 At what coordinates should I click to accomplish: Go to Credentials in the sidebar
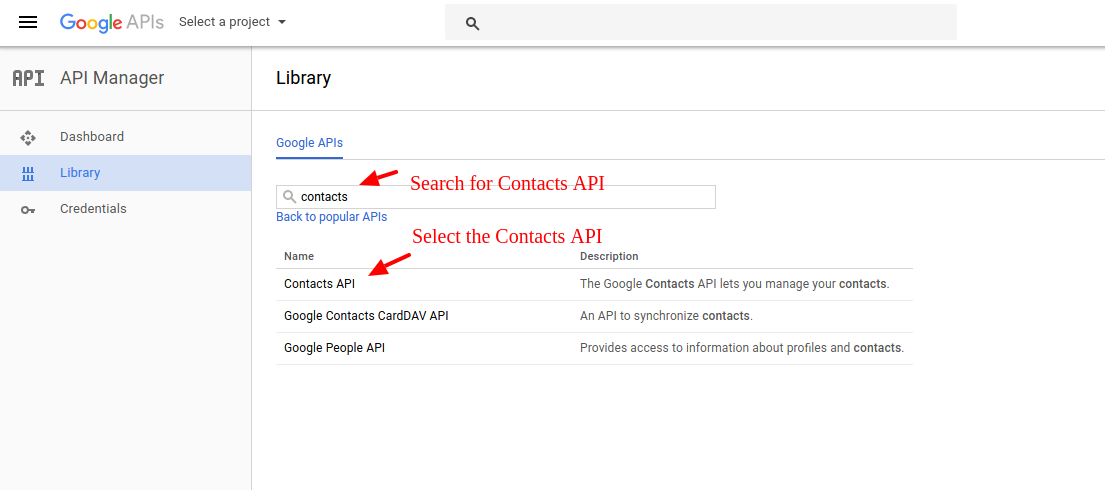click(93, 209)
